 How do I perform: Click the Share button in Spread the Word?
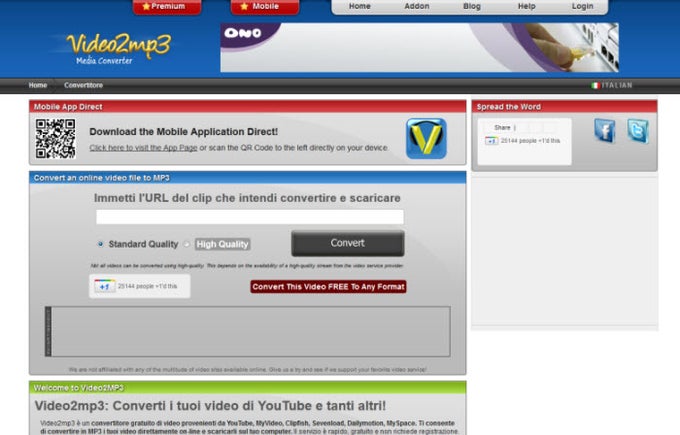click(x=502, y=128)
